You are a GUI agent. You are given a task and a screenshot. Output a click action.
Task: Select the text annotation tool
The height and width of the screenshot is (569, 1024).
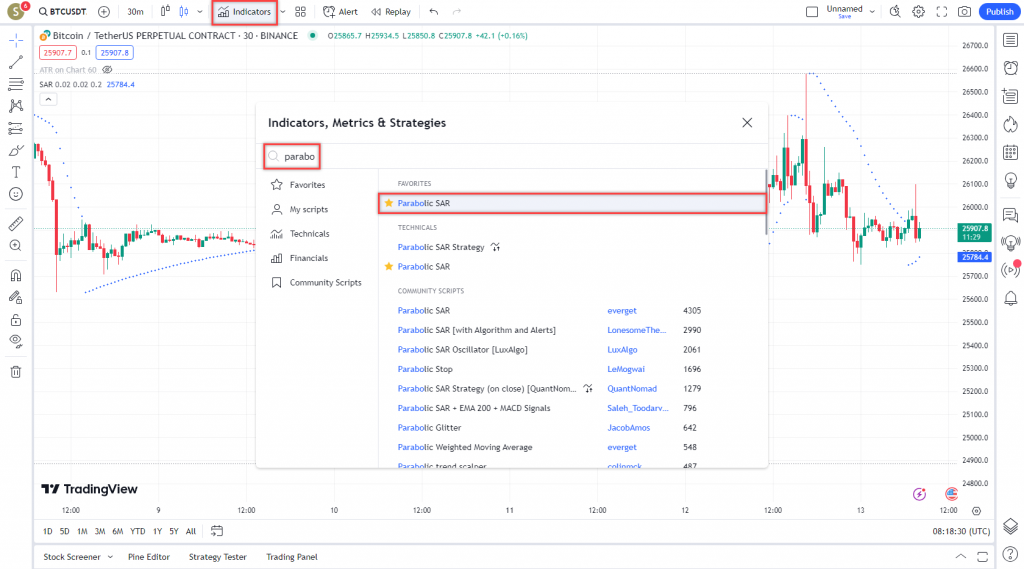pos(16,172)
